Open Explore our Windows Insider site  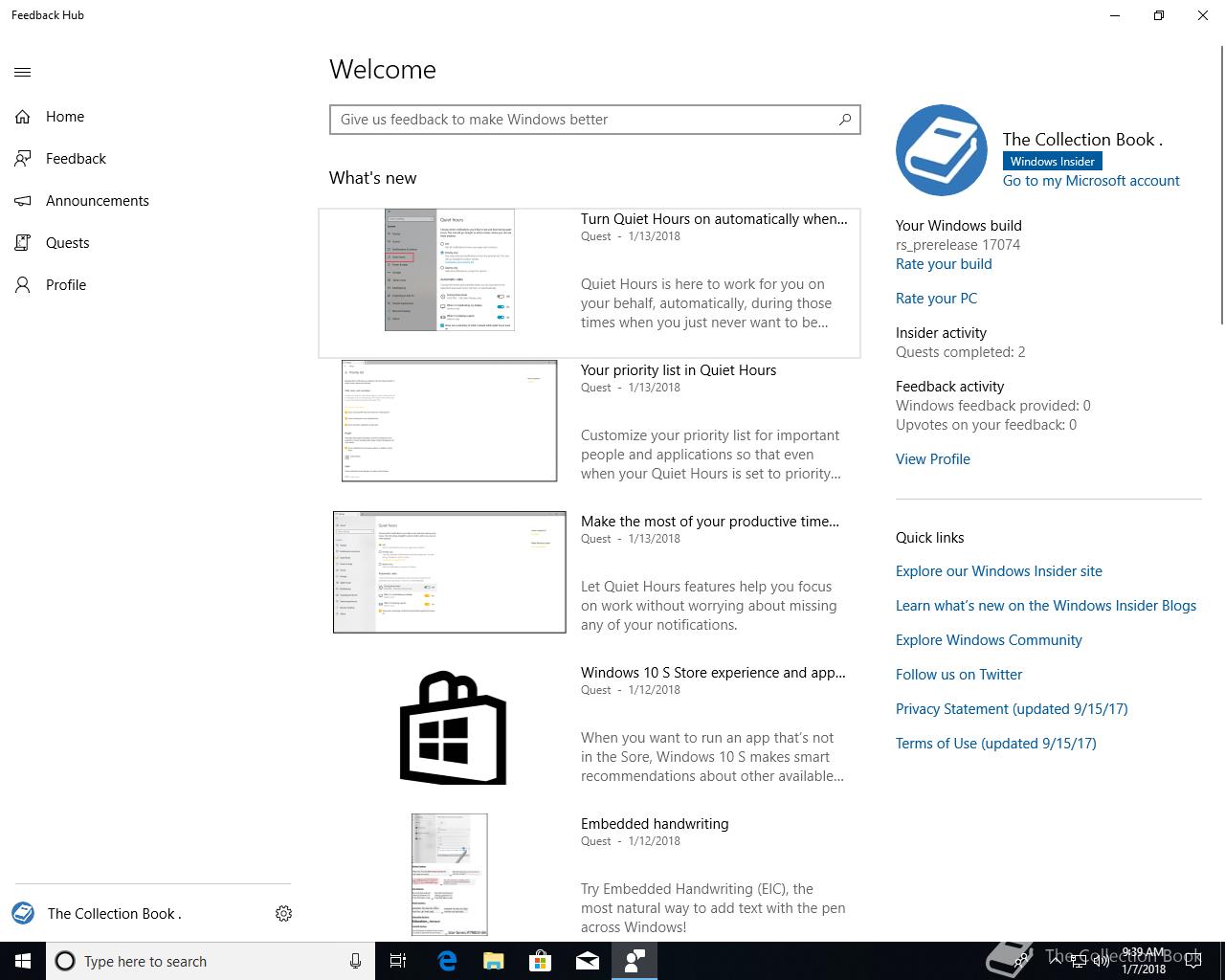pos(999,571)
